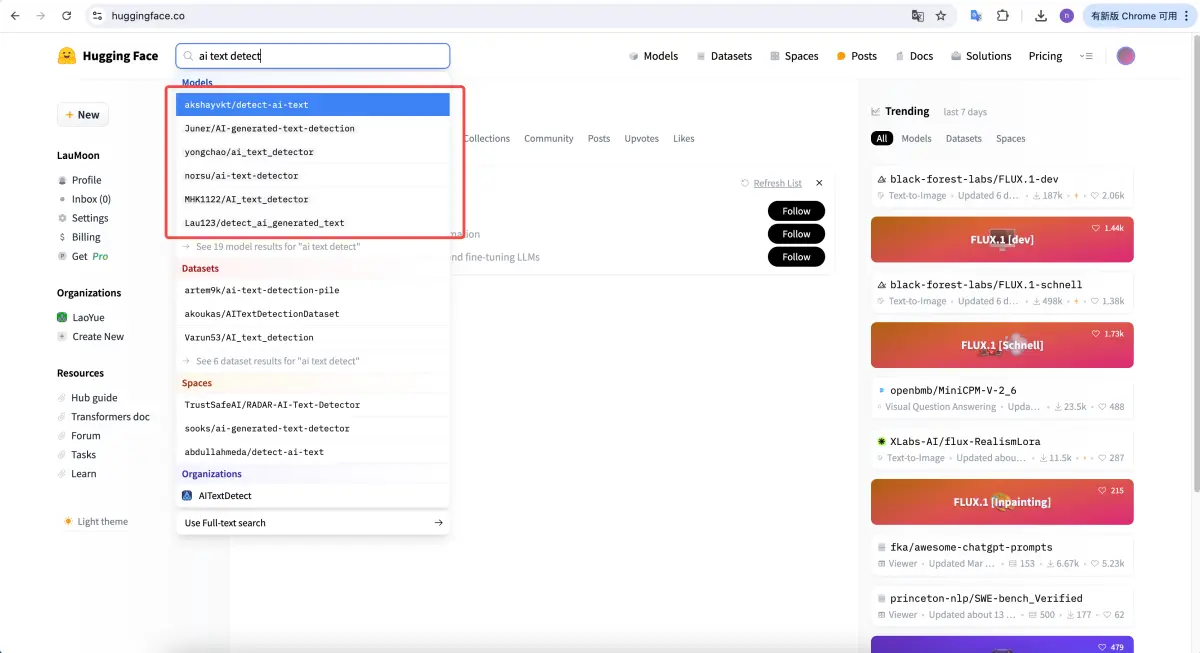This screenshot has height=653, width=1200.
Task: Bookmark this page with the star icon
Action: 941,16
